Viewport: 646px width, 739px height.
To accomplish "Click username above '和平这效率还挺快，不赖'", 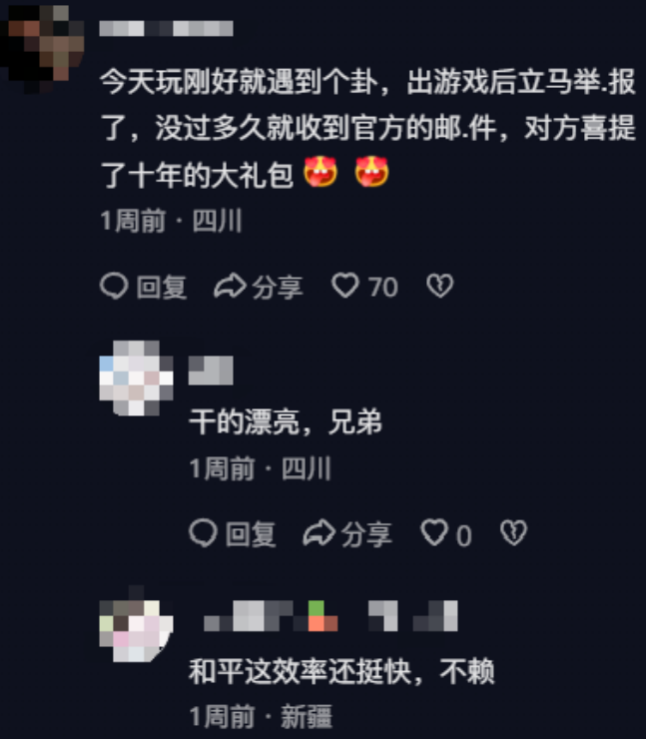I will (x=330, y=616).
